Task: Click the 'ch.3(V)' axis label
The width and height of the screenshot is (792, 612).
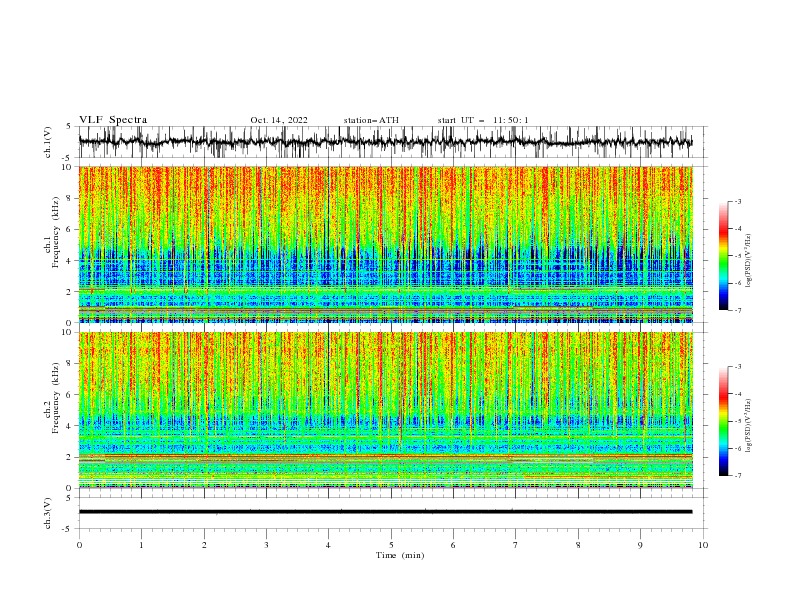Action: (48, 513)
